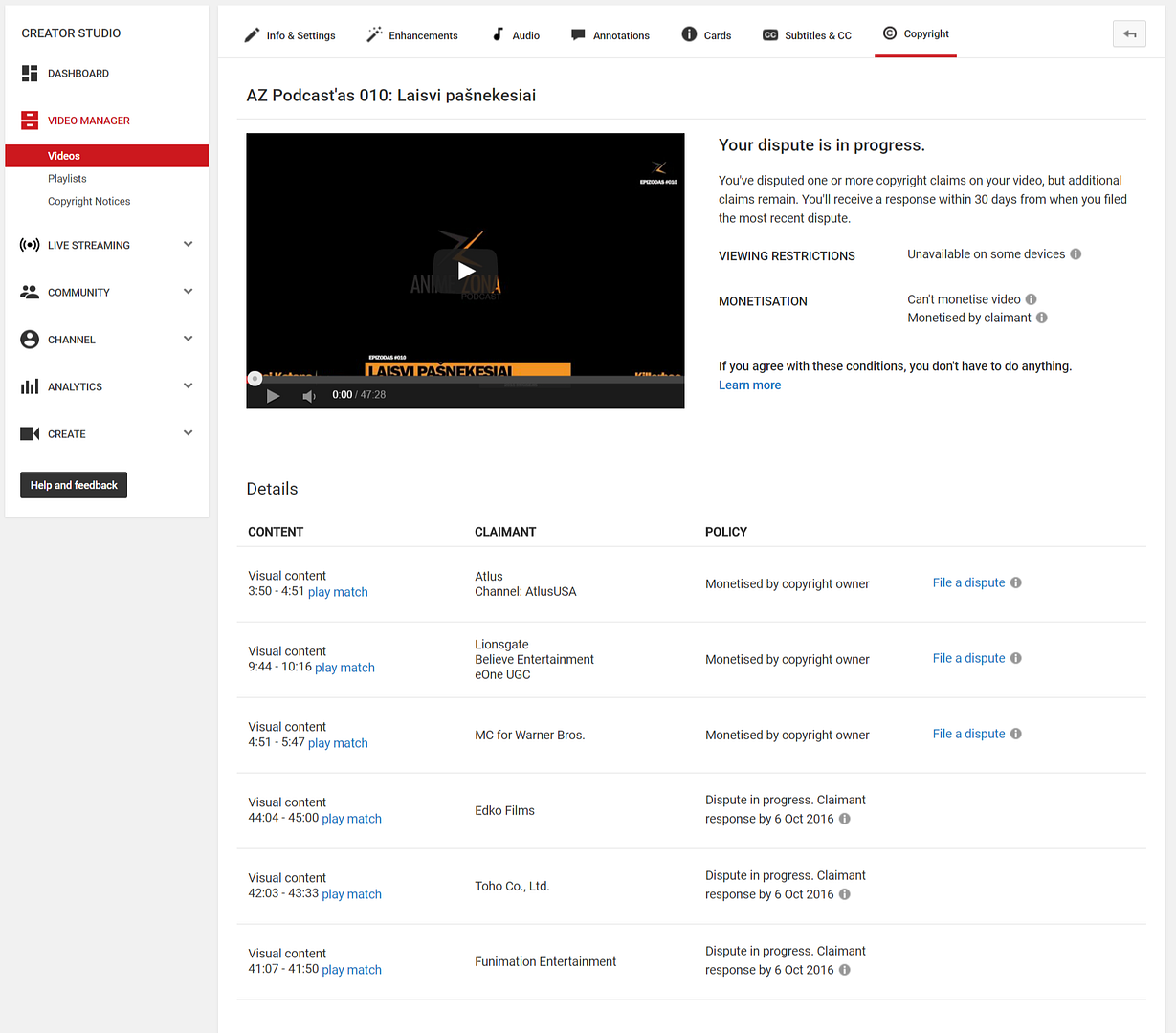Play match for 41:07 - 41:50 segment
Viewport: 1176px width, 1033px height.
pos(351,970)
